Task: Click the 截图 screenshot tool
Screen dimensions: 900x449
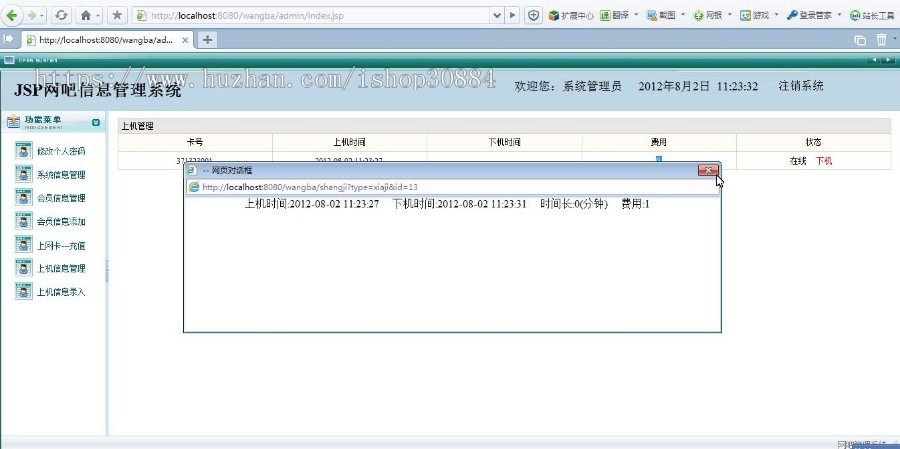Action: (x=661, y=16)
